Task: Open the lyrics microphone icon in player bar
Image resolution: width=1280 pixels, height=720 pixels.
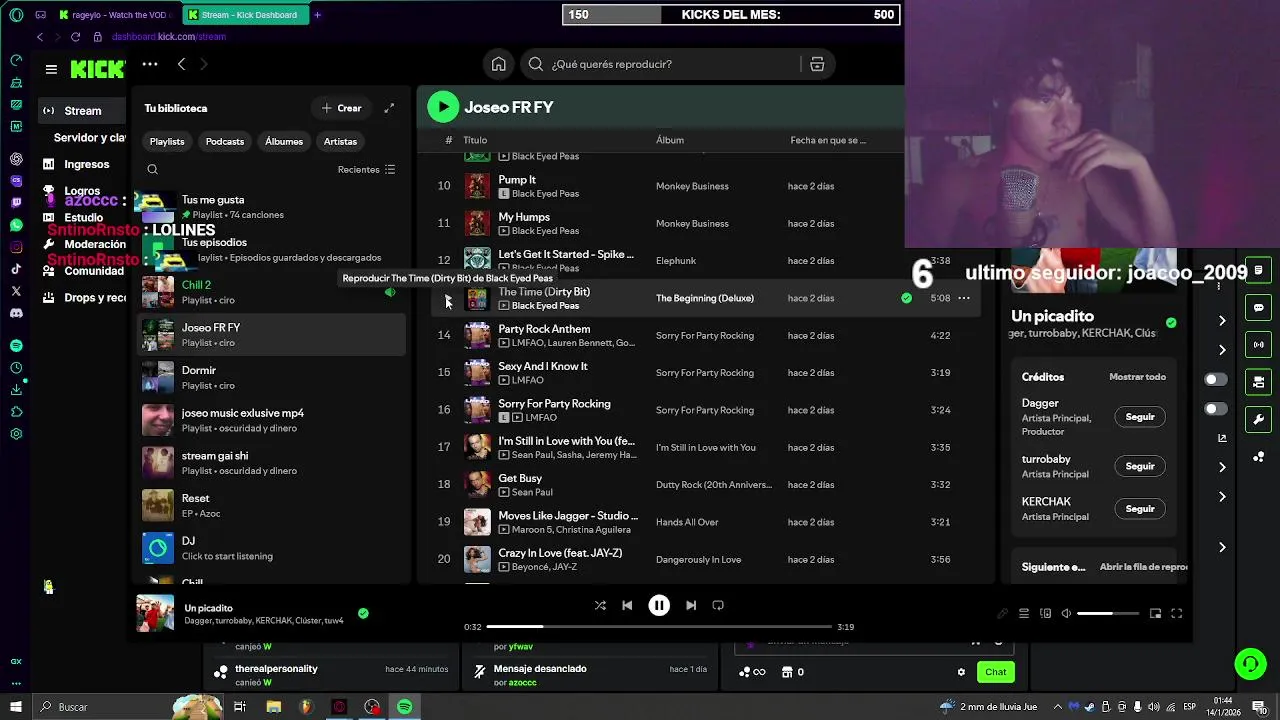Action: pos(1002,614)
